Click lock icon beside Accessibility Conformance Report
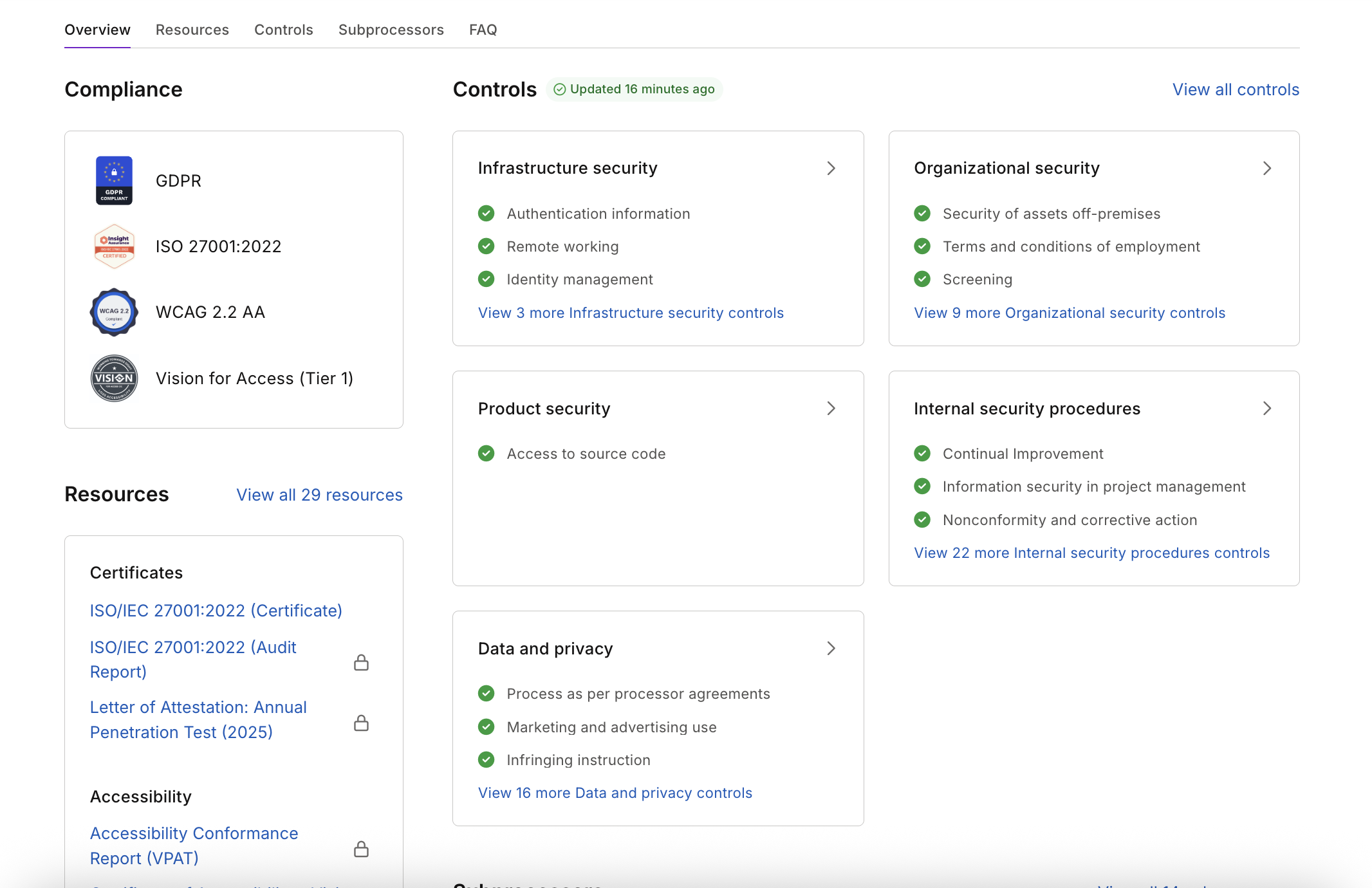 click(362, 849)
